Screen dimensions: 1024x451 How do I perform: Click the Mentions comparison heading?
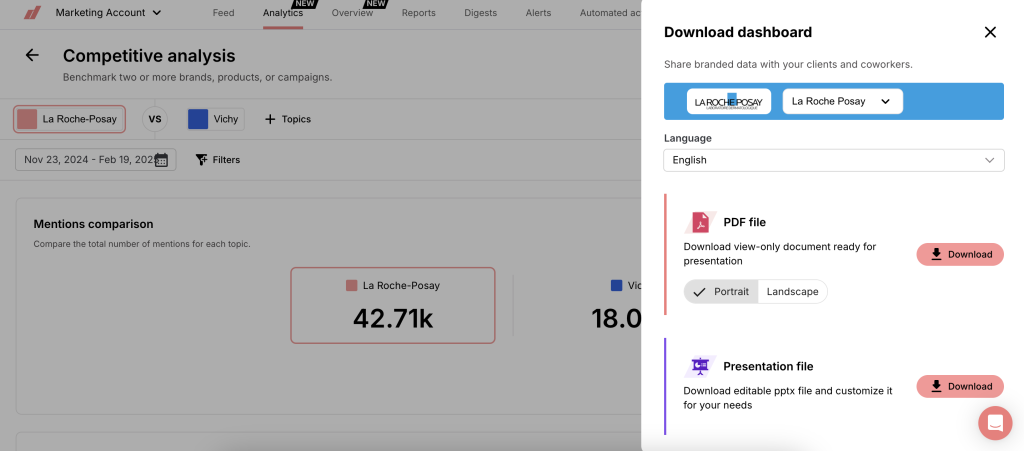click(x=93, y=224)
